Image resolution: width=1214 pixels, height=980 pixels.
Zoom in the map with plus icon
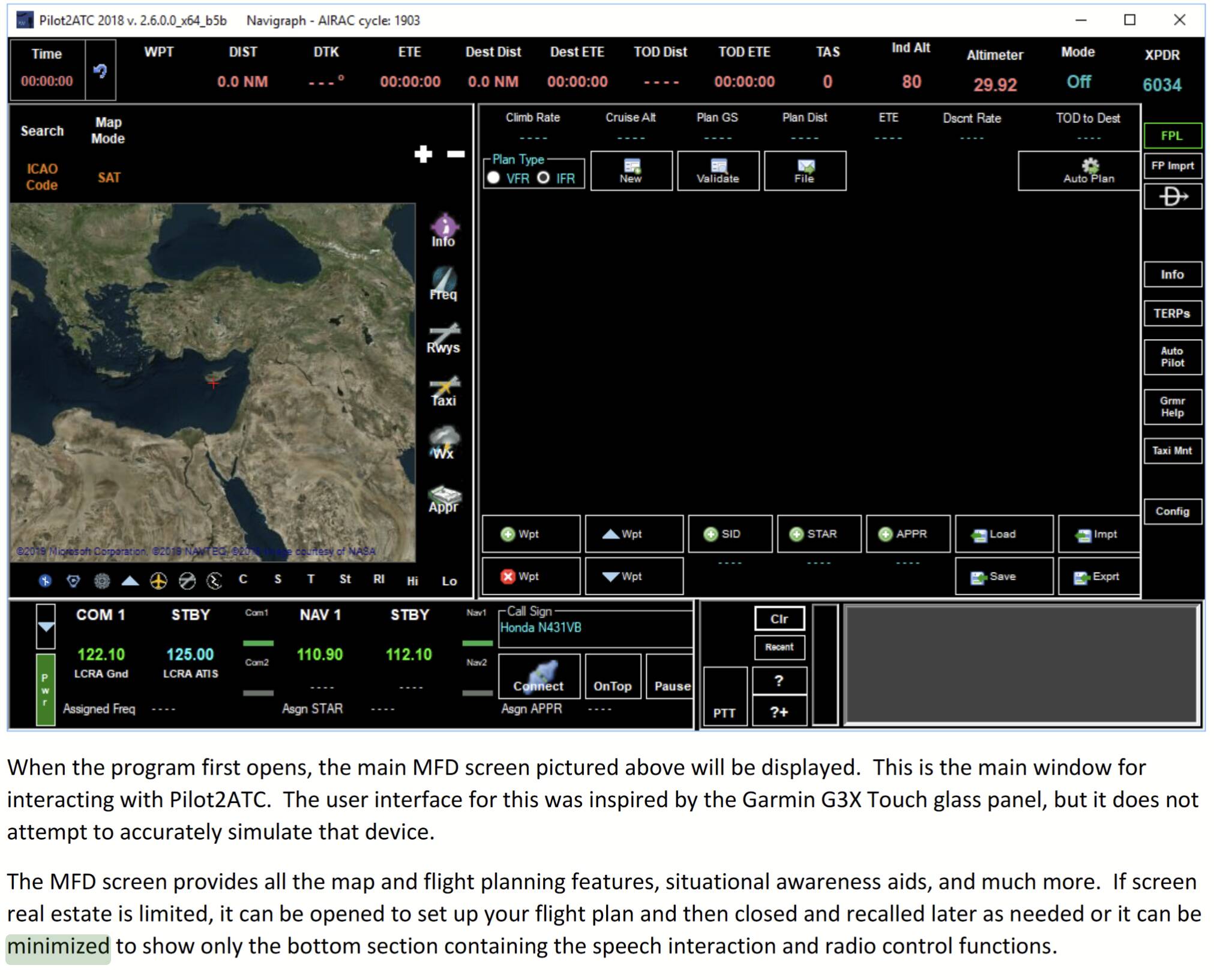tap(423, 154)
